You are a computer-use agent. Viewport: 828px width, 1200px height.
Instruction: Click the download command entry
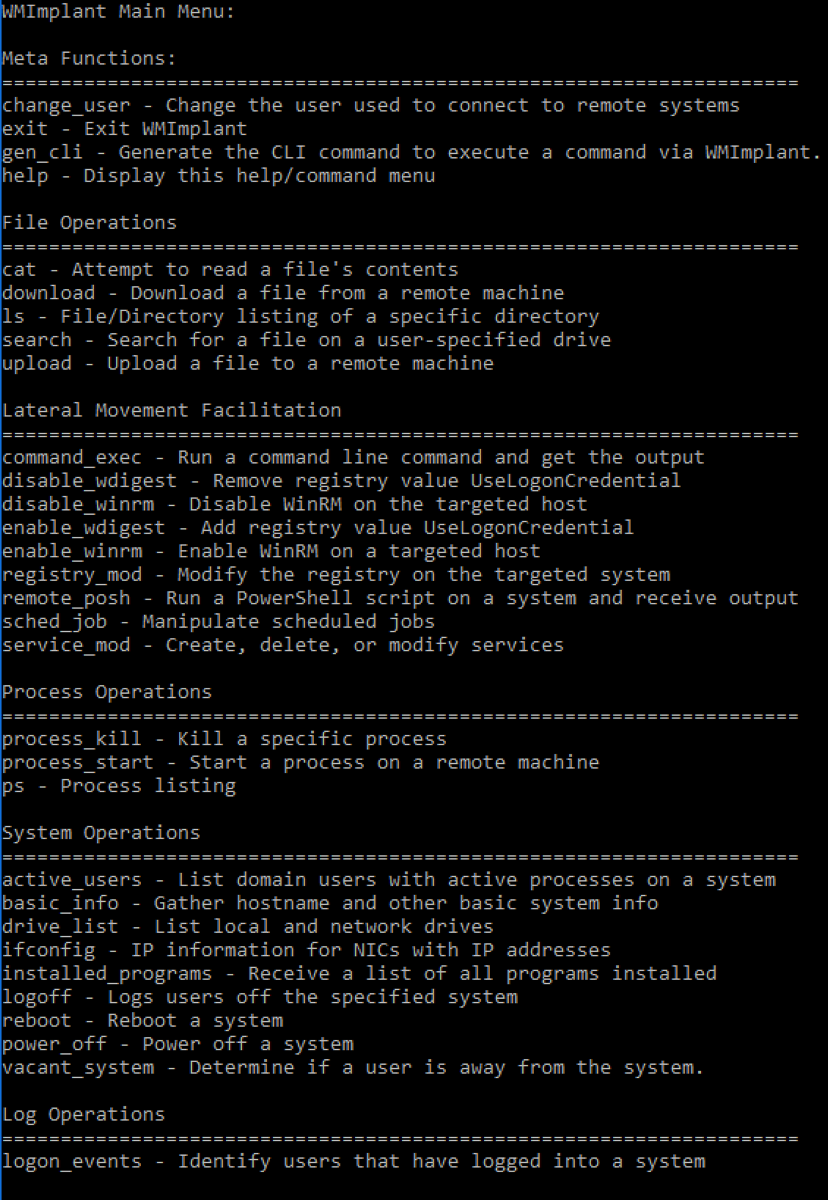tap(283, 293)
